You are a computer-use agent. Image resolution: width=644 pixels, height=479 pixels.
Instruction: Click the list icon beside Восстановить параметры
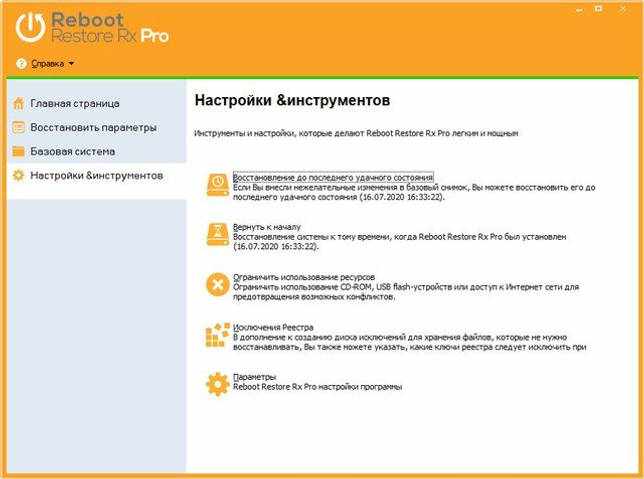click(18, 127)
